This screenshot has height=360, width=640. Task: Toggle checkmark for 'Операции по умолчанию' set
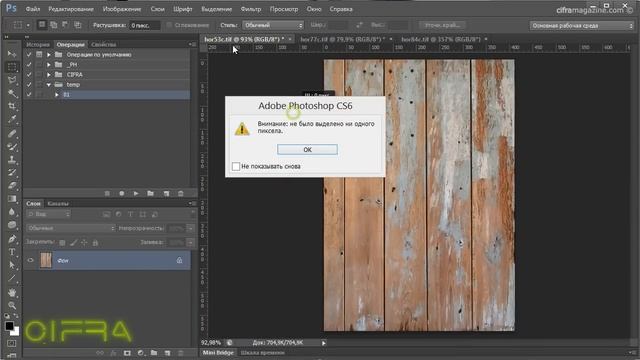(29, 54)
